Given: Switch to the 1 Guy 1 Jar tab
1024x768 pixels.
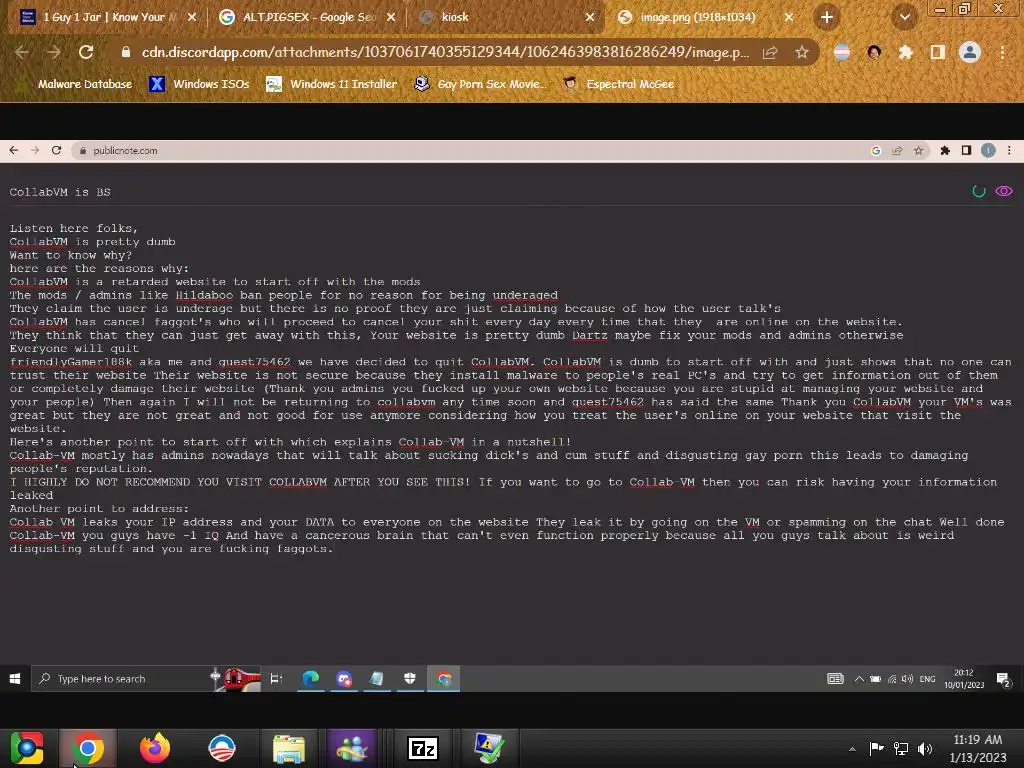Looking at the screenshot, I should click(x=106, y=17).
